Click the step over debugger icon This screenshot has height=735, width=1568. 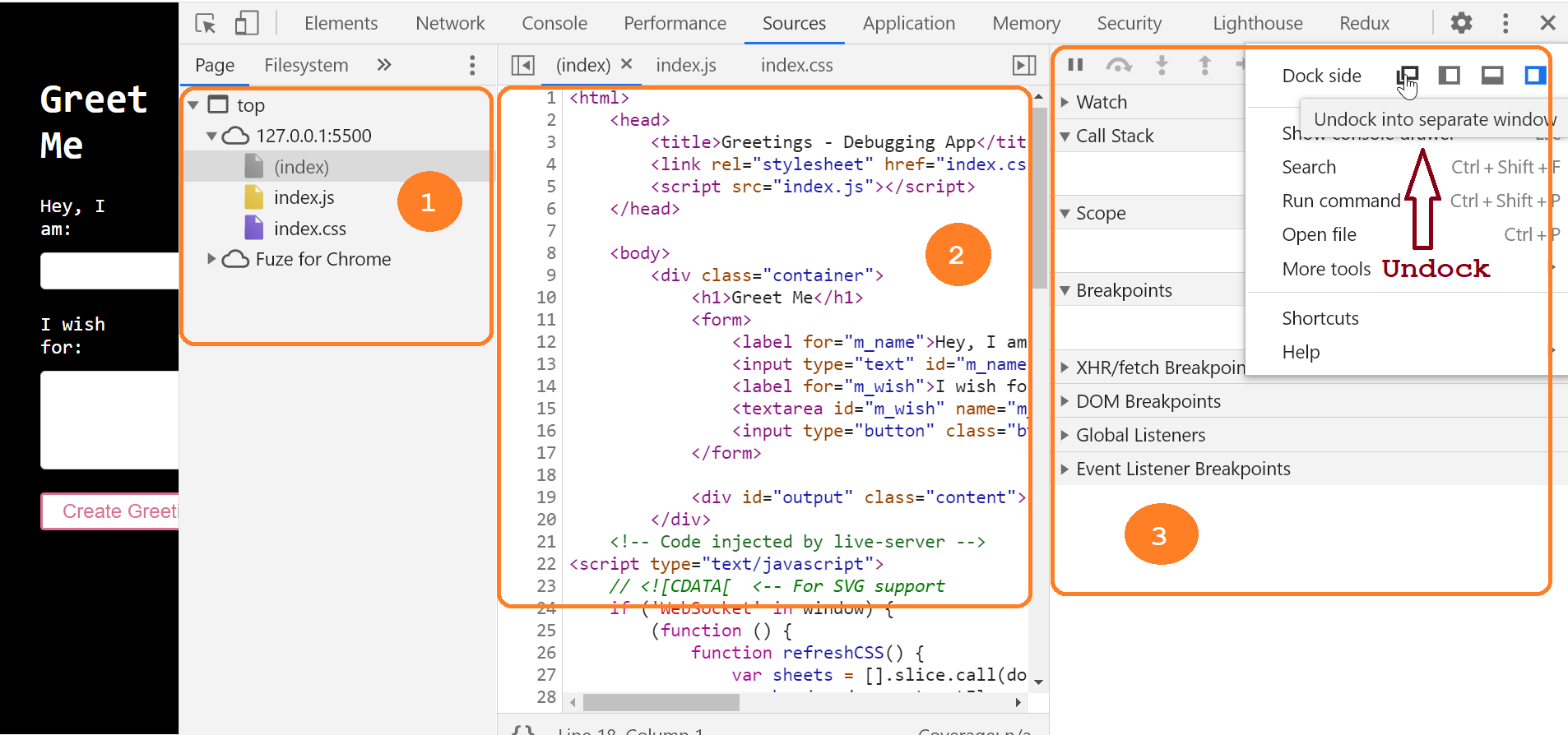(1119, 65)
